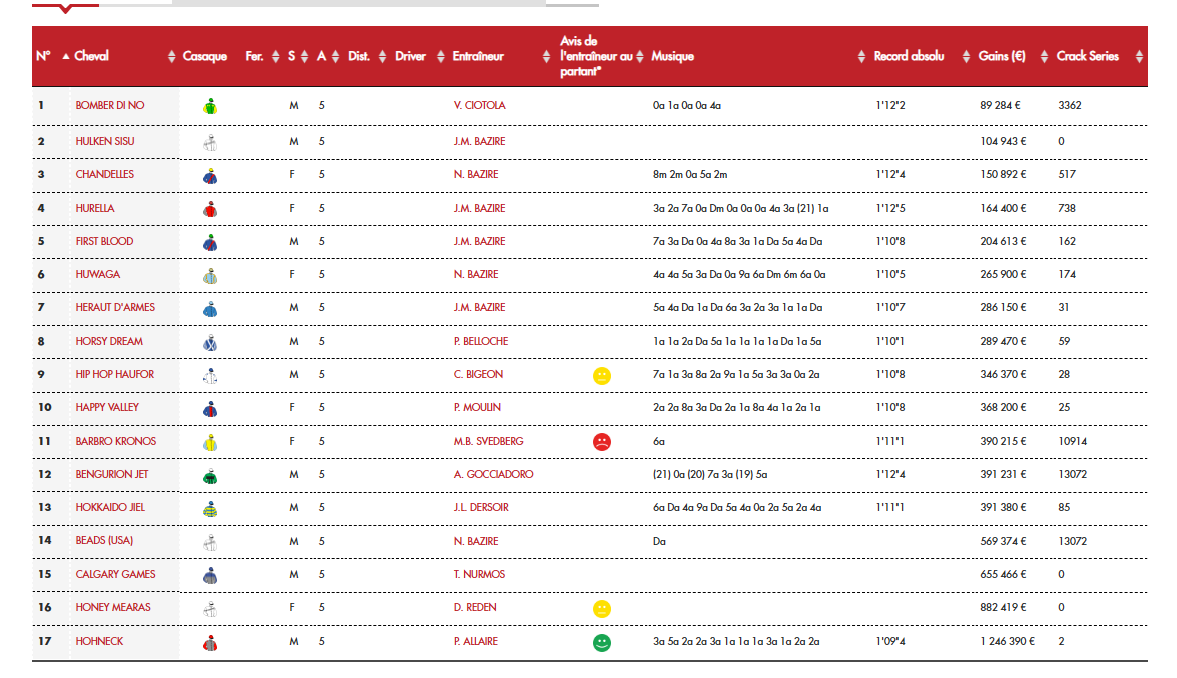Click HORSY DREAM casaque icon

(x=210, y=343)
